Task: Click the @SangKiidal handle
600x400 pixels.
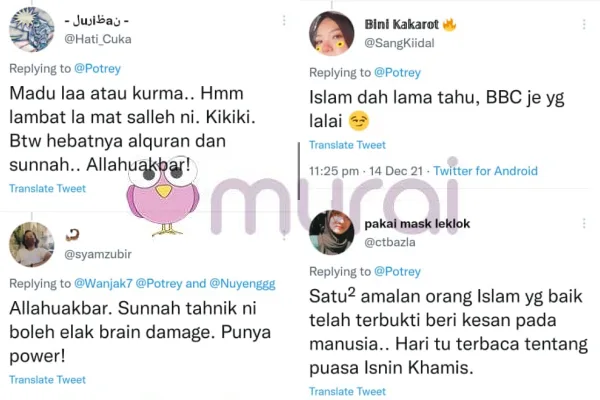Action: click(x=399, y=43)
